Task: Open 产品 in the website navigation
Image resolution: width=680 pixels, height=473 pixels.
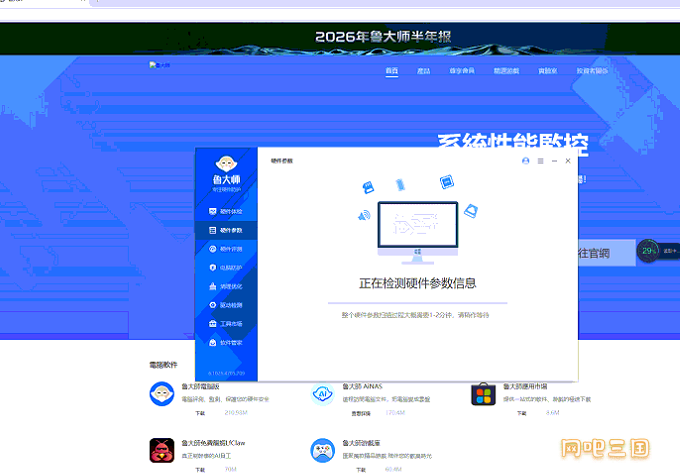Action: pyautogui.click(x=423, y=71)
